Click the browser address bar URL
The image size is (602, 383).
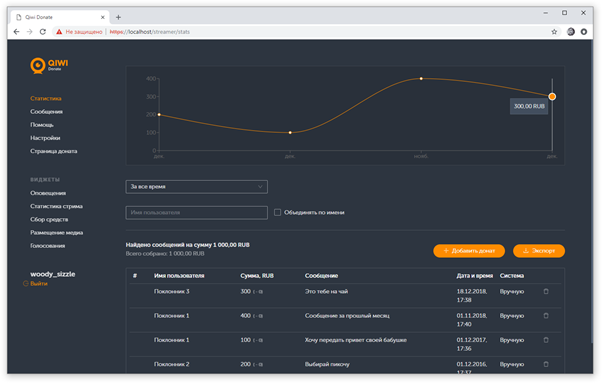[150, 32]
